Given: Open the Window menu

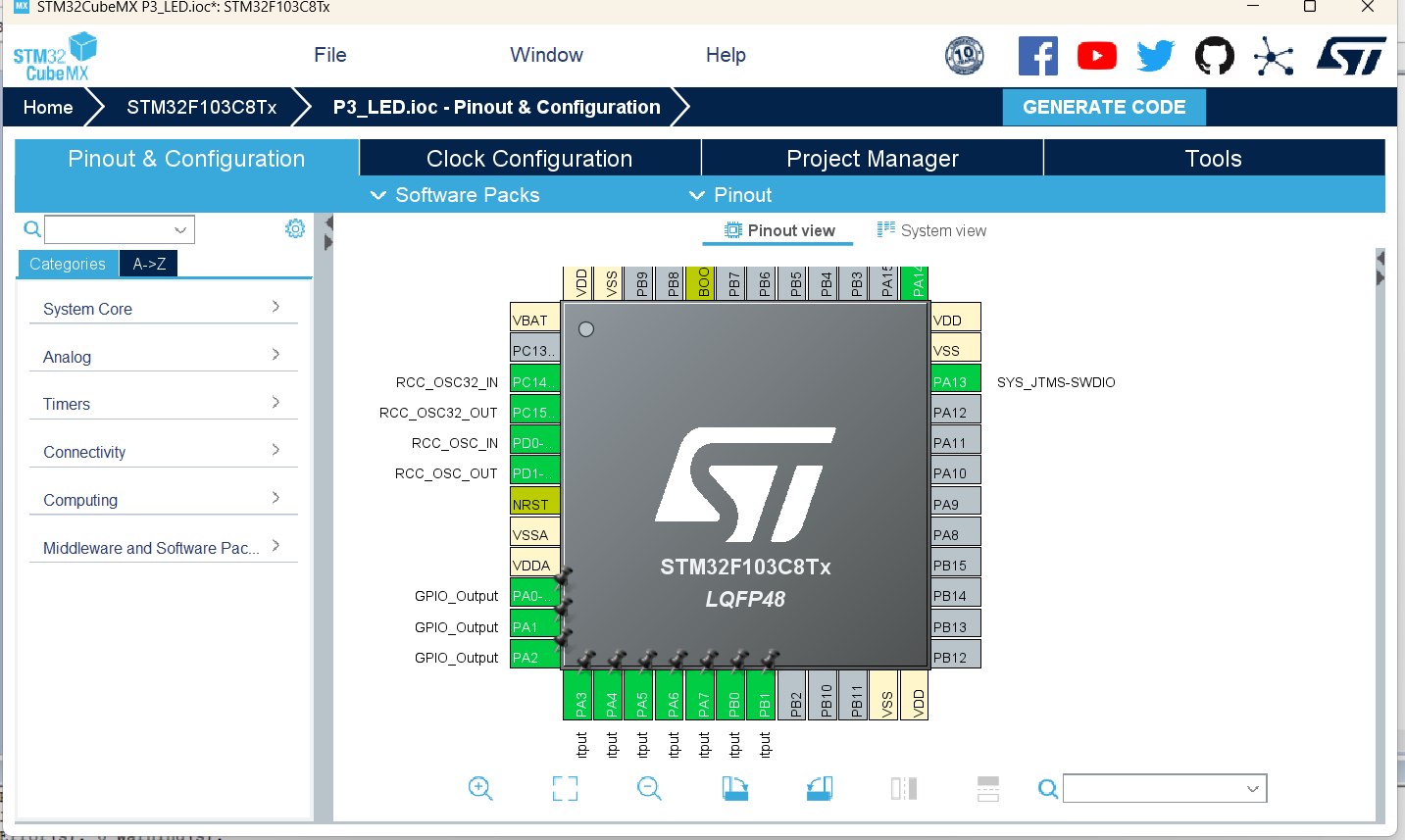Looking at the screenshot, I should 546,55.
